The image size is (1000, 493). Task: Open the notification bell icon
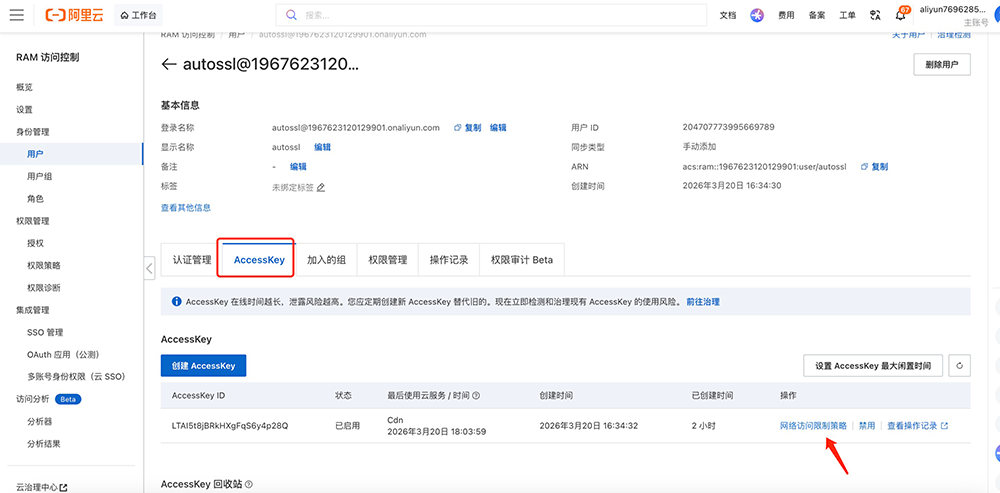[x=900, y=16]
